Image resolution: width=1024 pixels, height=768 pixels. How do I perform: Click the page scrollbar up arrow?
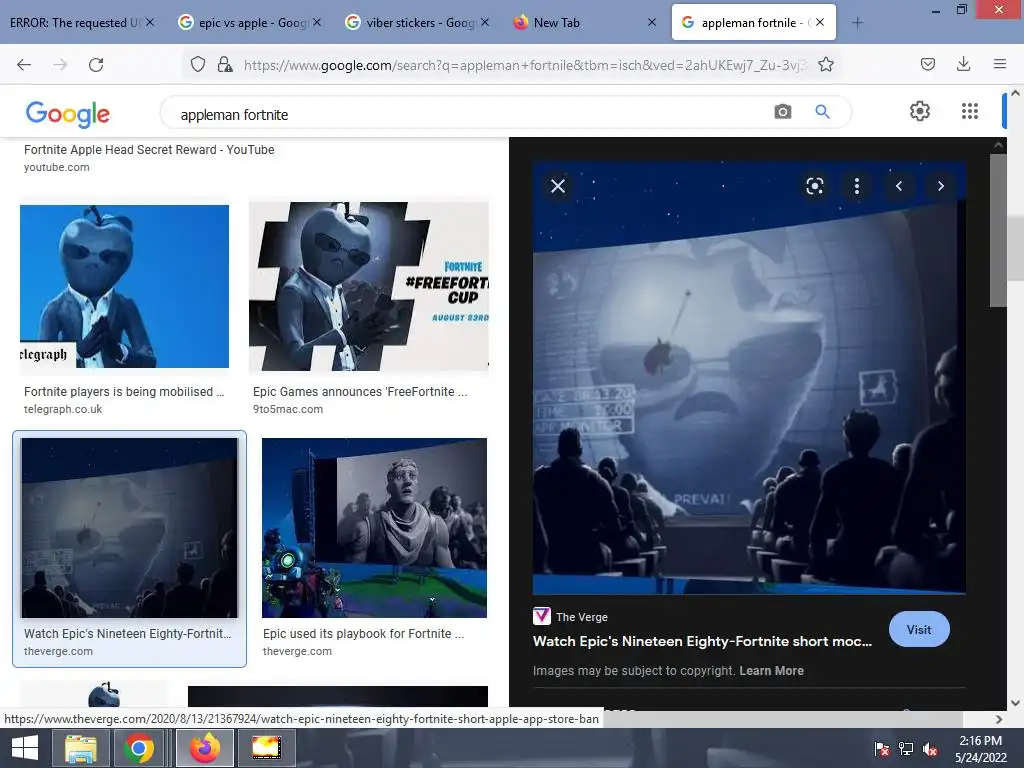point(1016,93)
